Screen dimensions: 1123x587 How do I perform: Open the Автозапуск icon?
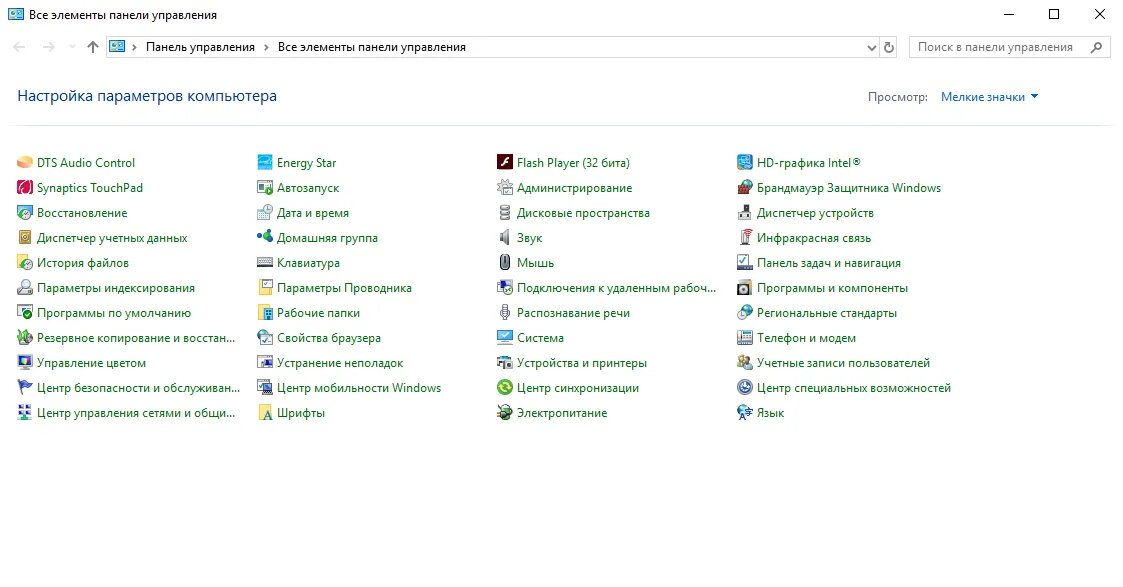tap(265, 188)
